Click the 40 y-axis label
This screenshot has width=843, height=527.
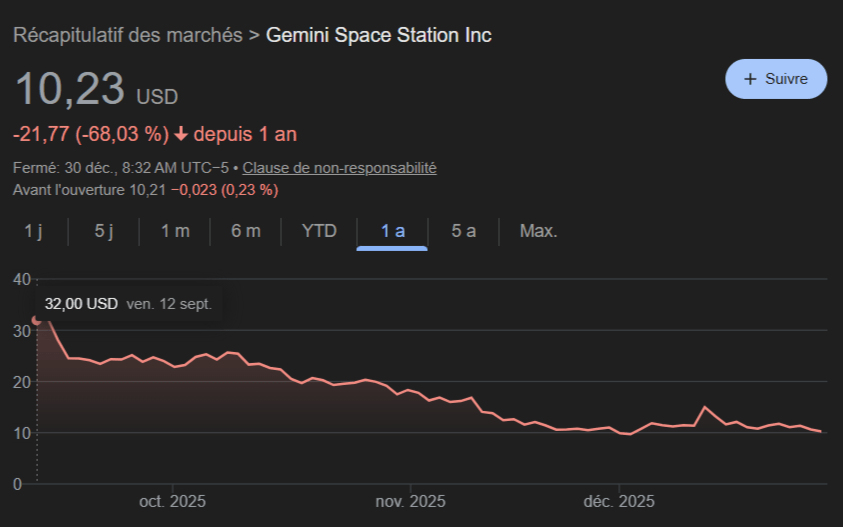pyautogui.click(x=22, y=280)
